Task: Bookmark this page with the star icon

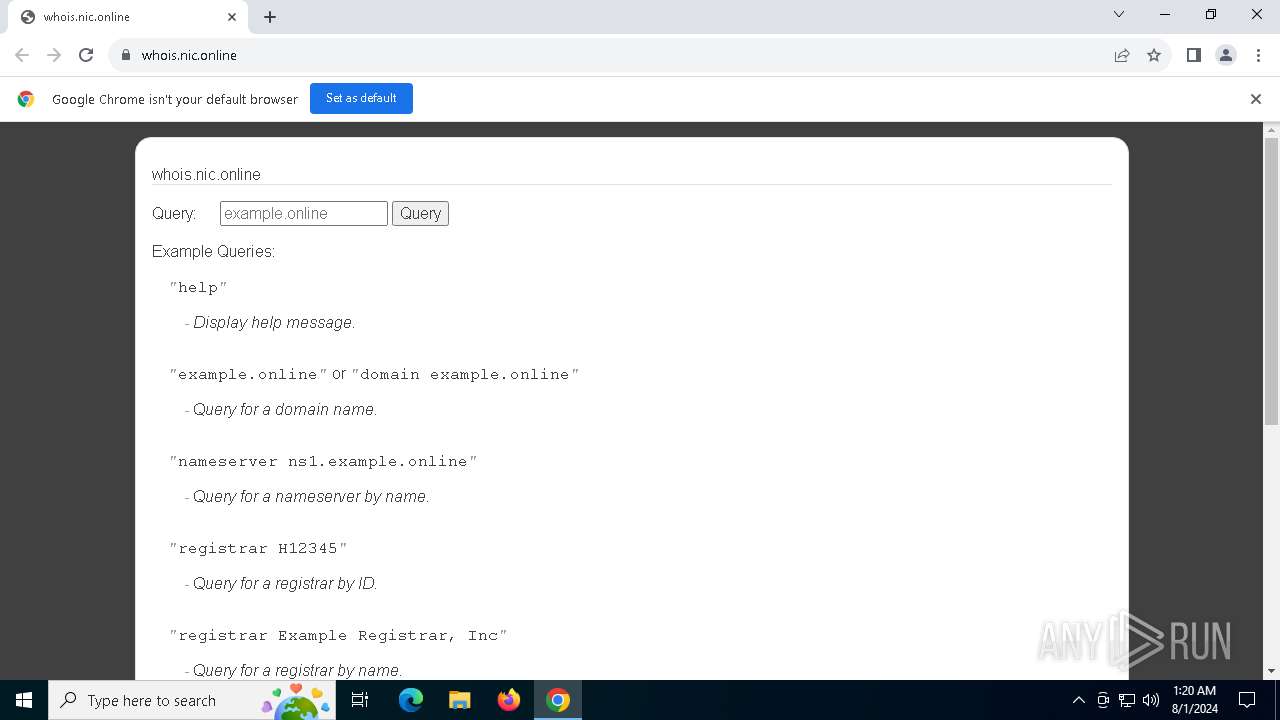Action: (x=1154, y=55)
